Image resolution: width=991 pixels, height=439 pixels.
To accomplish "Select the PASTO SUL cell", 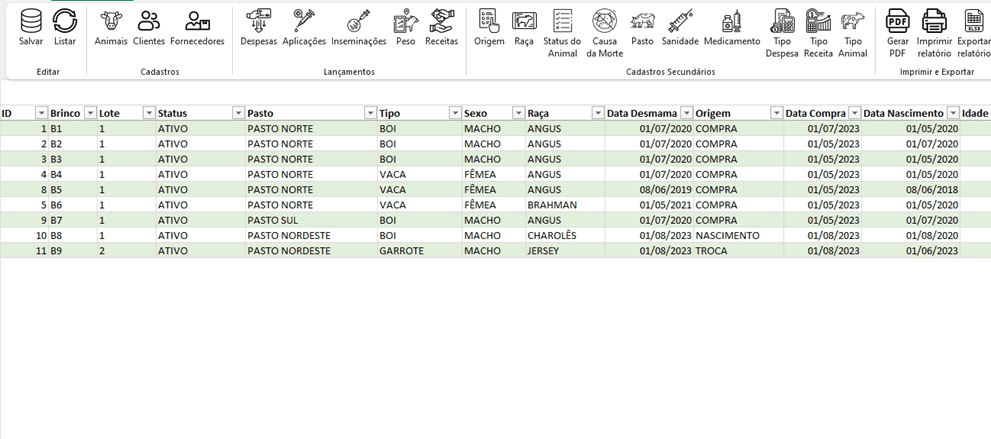I will coord(311,220).
